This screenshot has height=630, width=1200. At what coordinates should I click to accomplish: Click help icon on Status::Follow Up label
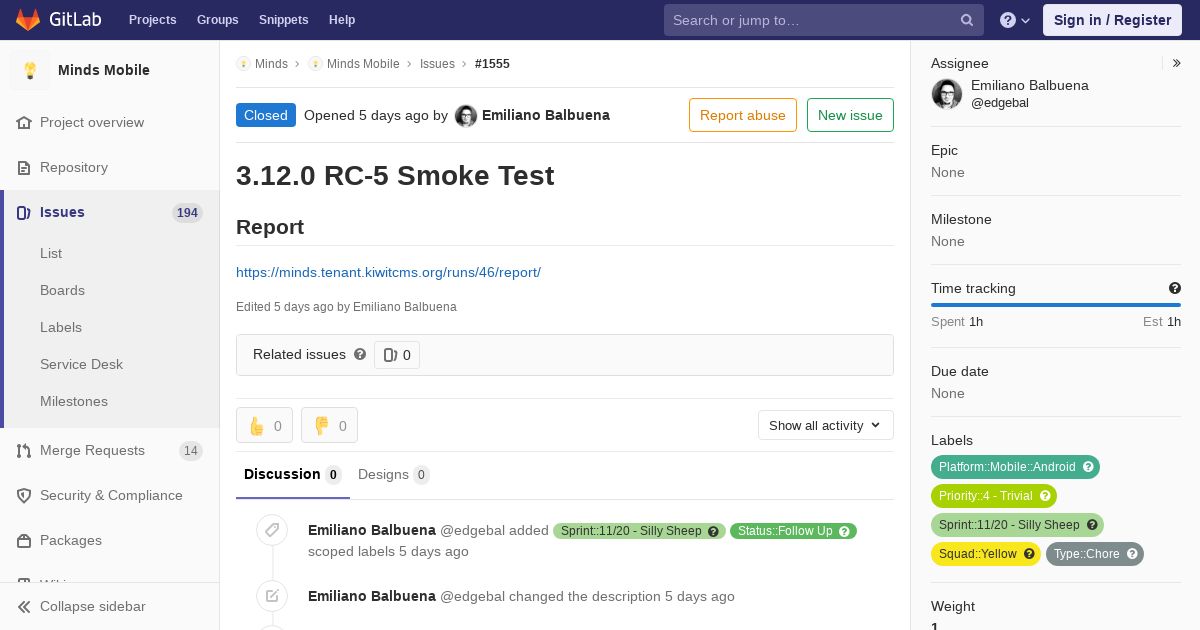pos(845,531)
